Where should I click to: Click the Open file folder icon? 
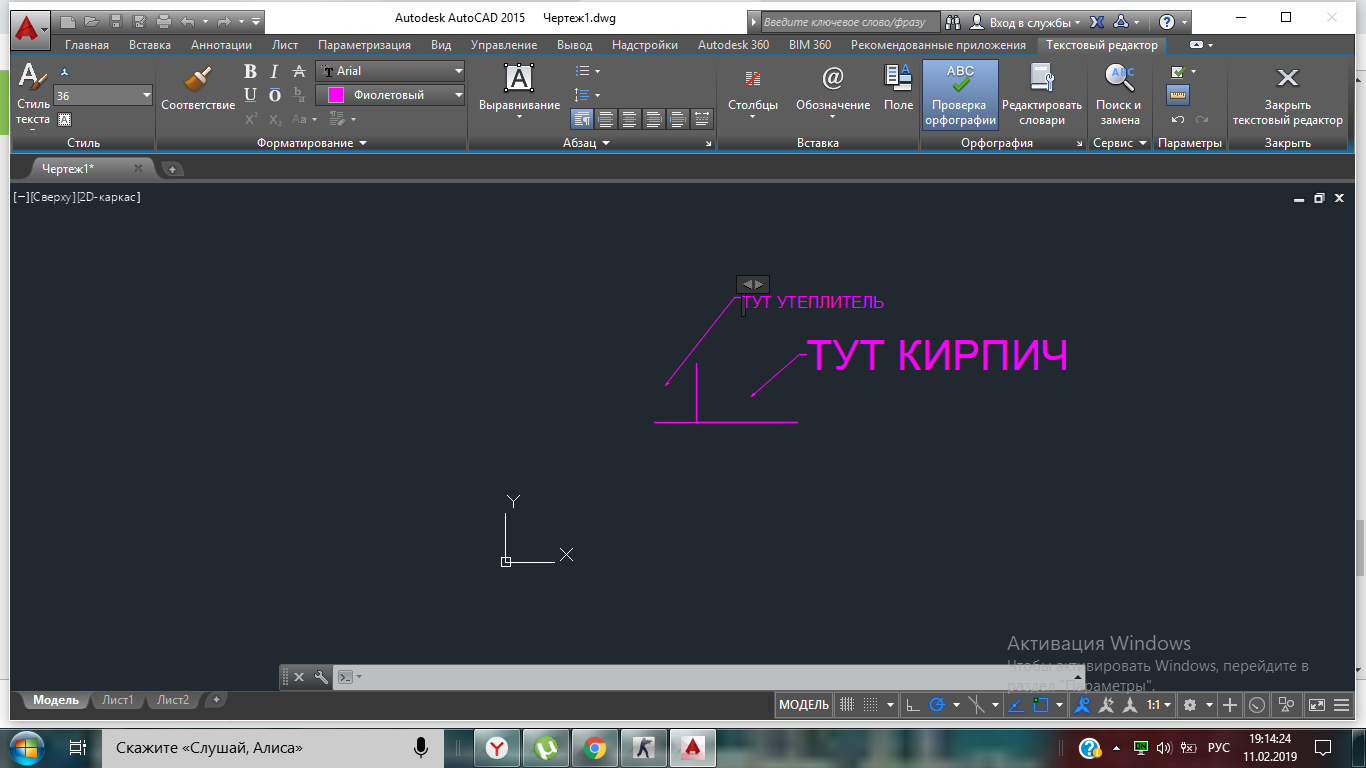[x=92, y=21]
